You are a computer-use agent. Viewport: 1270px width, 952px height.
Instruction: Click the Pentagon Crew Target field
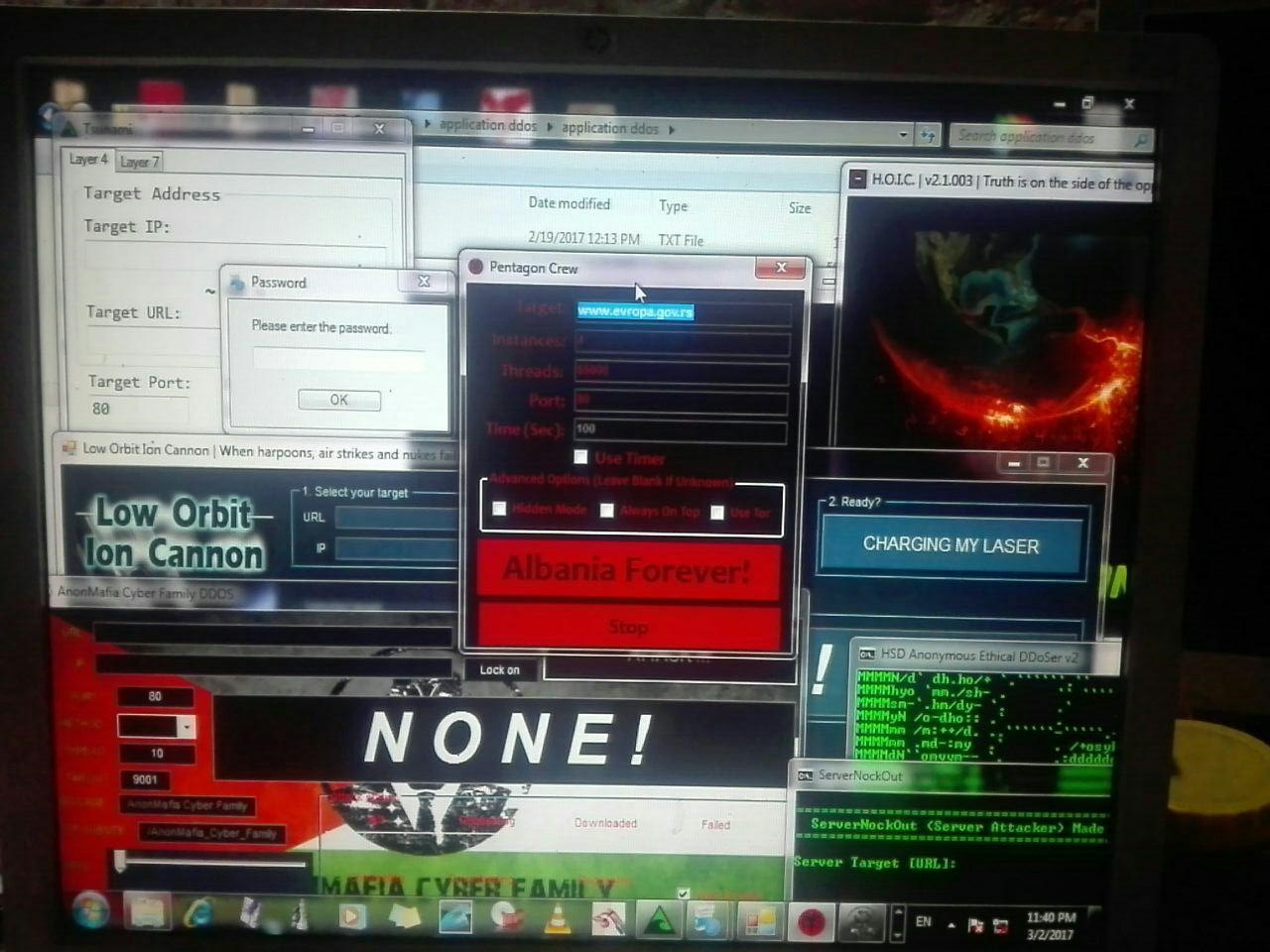[x=683, y=312]
